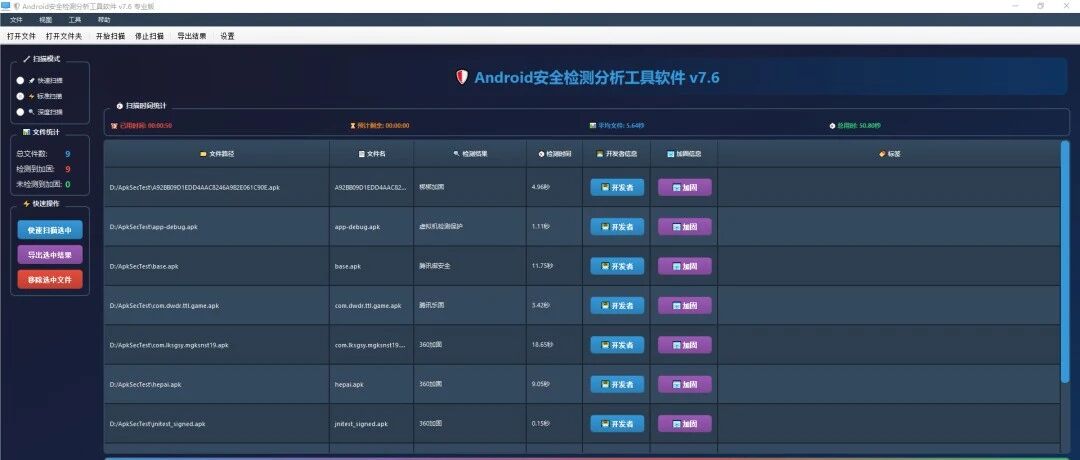Click the 总用时: 50.80秒 statistic

point(855,126)
